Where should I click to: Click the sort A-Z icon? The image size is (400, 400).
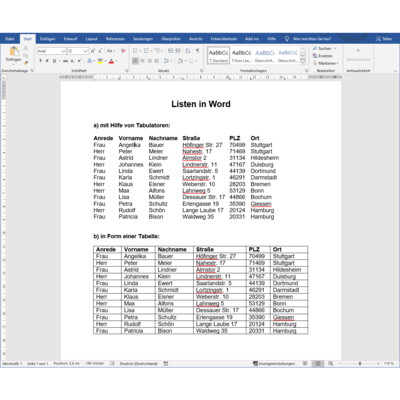point(188,51)
